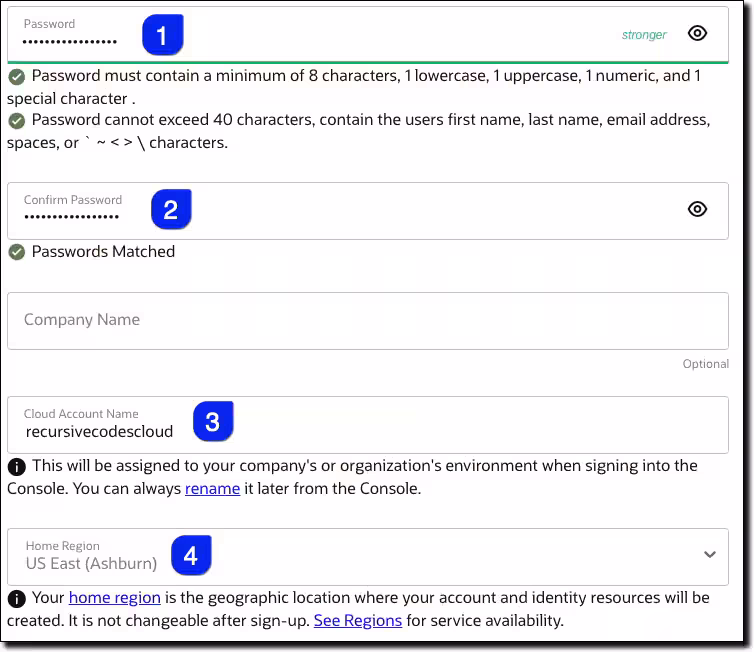The height and width of the screenshot is (652, 754).
Task: Click the info icon beside home region note
Action: (17, 599)
